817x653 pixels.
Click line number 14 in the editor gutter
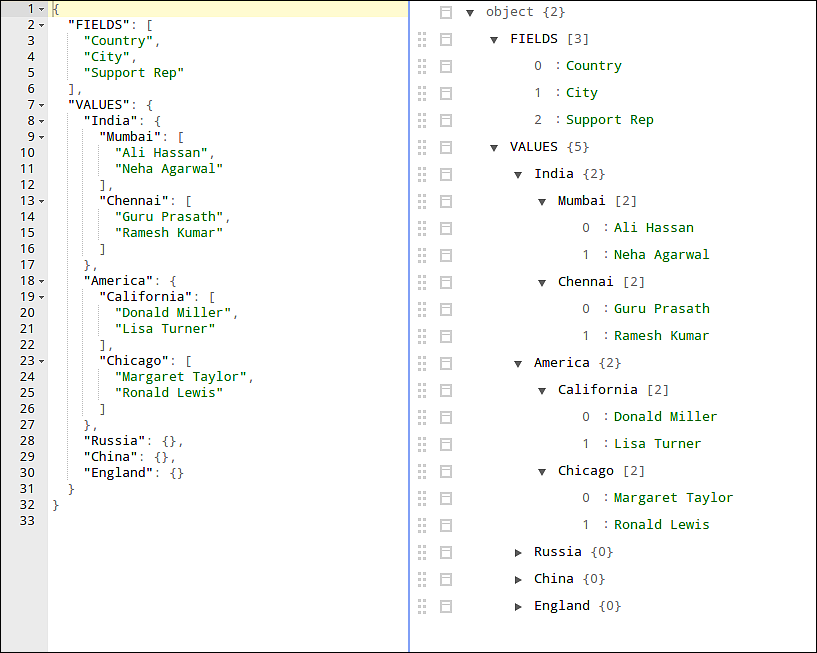pos(26,216)
